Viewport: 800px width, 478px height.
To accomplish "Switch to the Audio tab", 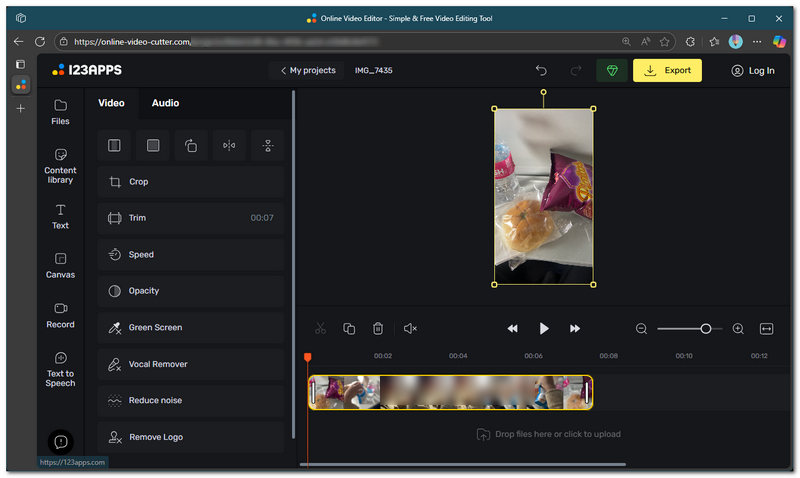I will pos(165,103).
